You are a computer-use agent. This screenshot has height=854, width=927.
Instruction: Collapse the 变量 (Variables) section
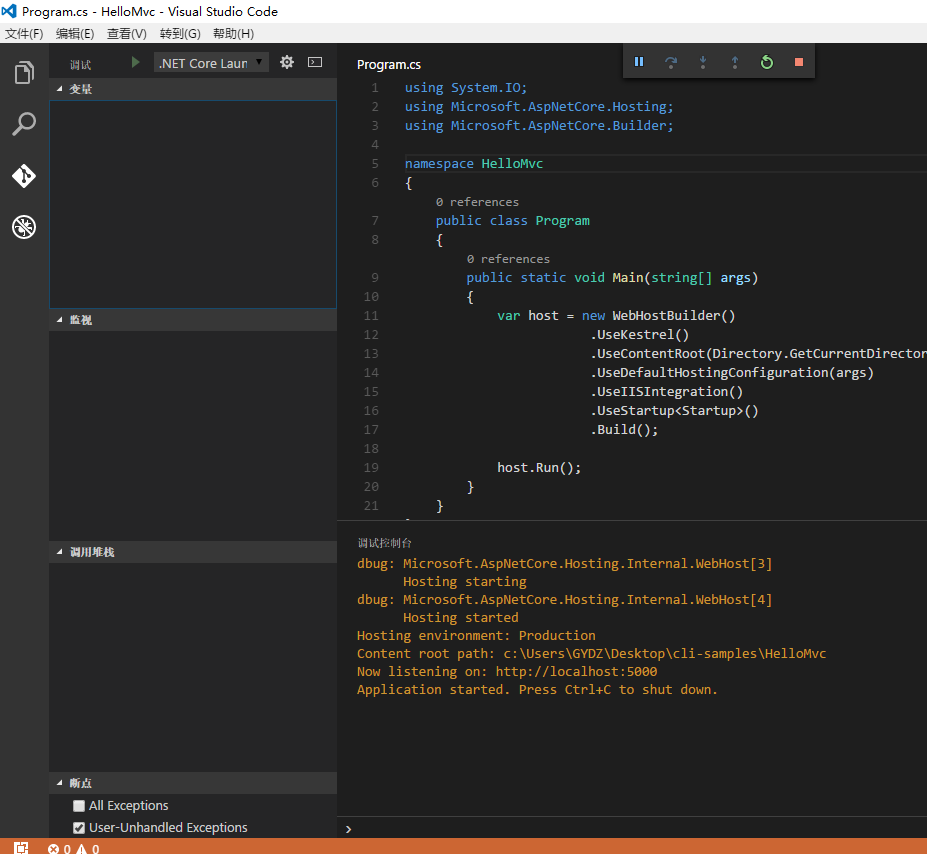pos(193,89)
